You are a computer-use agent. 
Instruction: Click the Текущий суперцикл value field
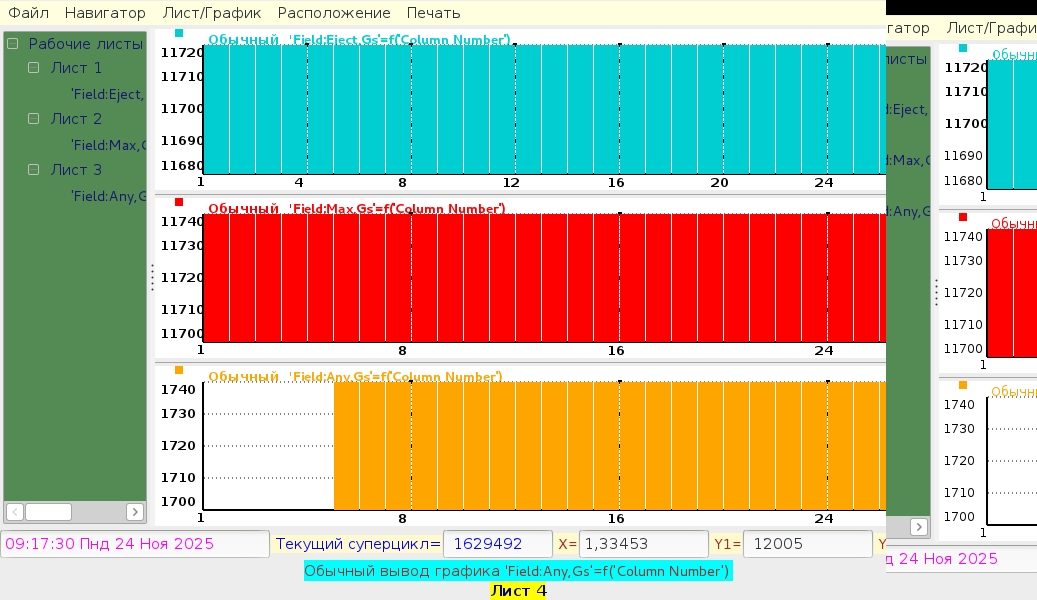497,544
